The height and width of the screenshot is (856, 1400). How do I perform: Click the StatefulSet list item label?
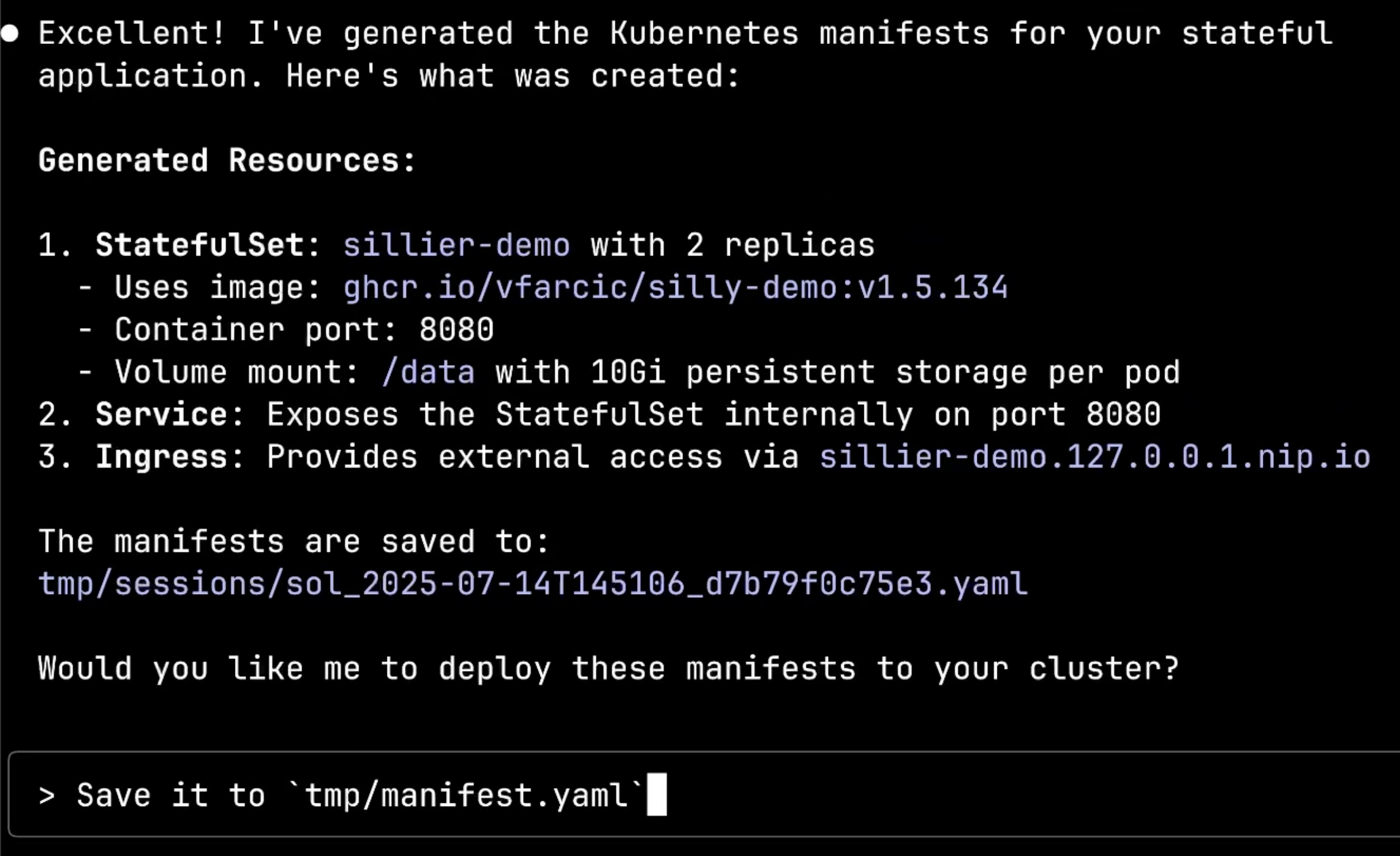point(208,245)
